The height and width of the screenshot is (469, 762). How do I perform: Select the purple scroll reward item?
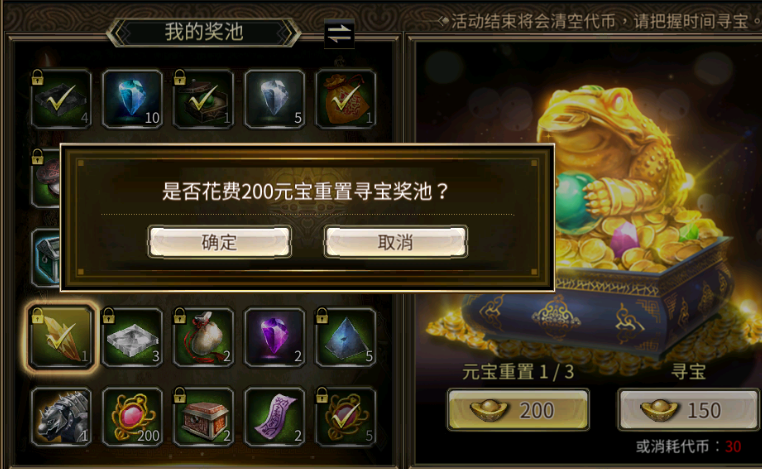pos(275,417)
